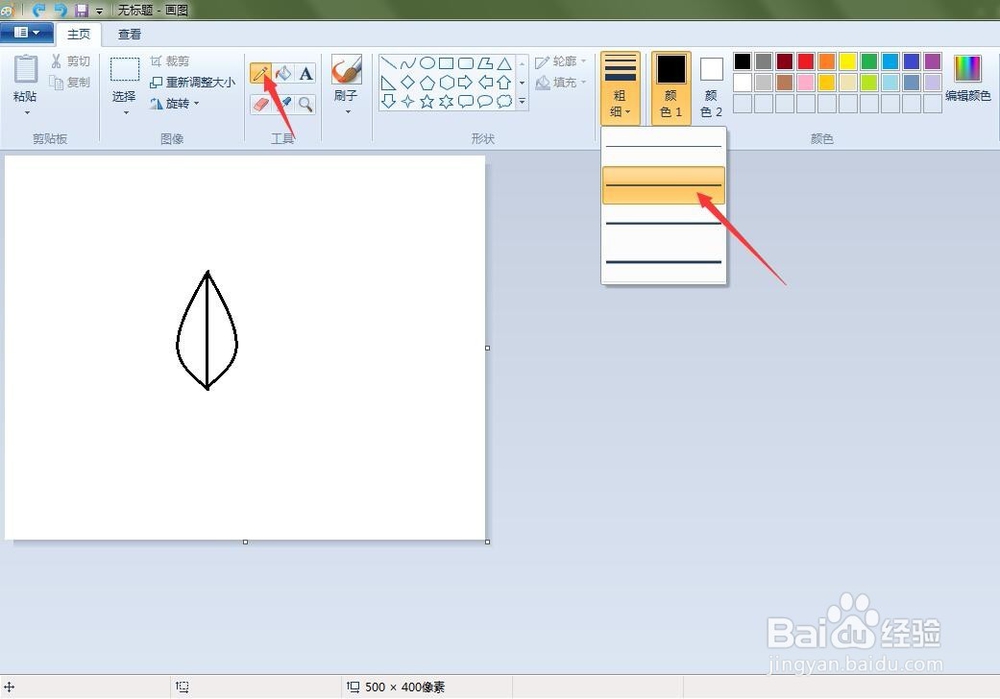Image resolution: width=1000 pixels, height=699 pixels.
Task: Select the Four-point star shape
Action: pyautogui.click(x=408, y=101)
